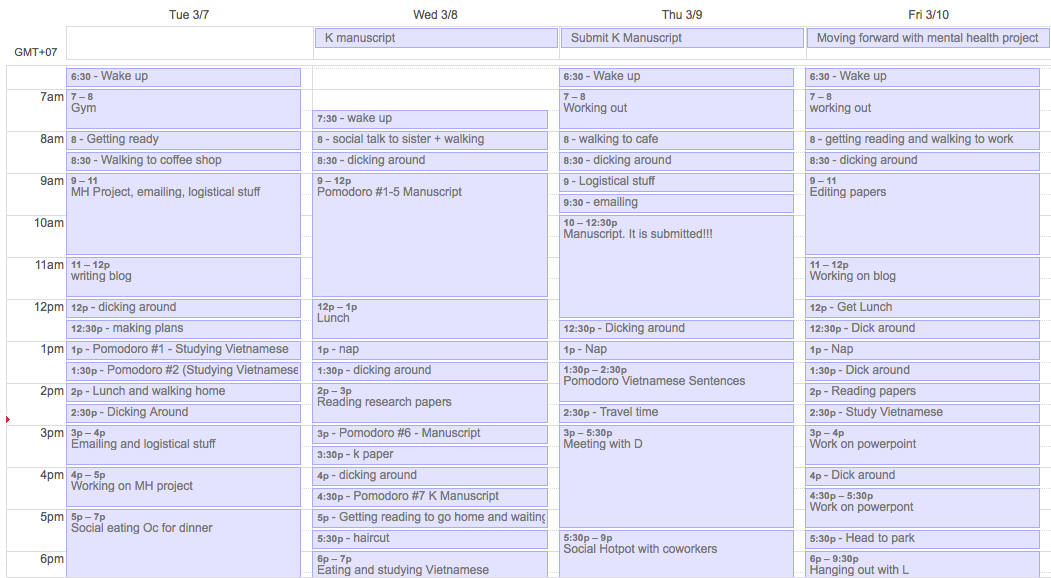Open Thursday 9 Logistical stuff event

coord(676,182)
